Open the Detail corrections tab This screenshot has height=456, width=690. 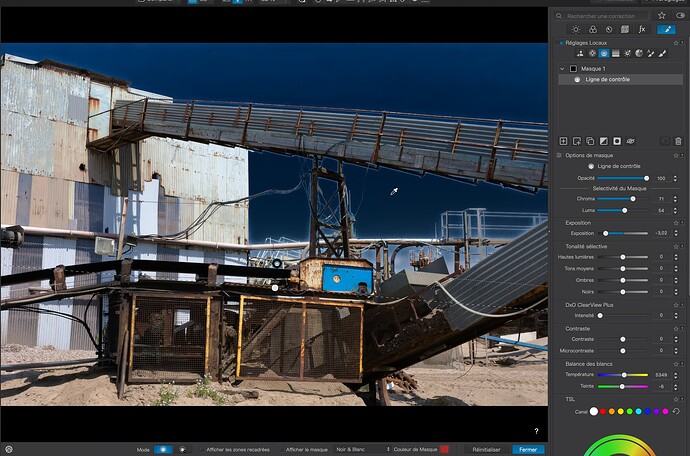(x=609, y=29)
